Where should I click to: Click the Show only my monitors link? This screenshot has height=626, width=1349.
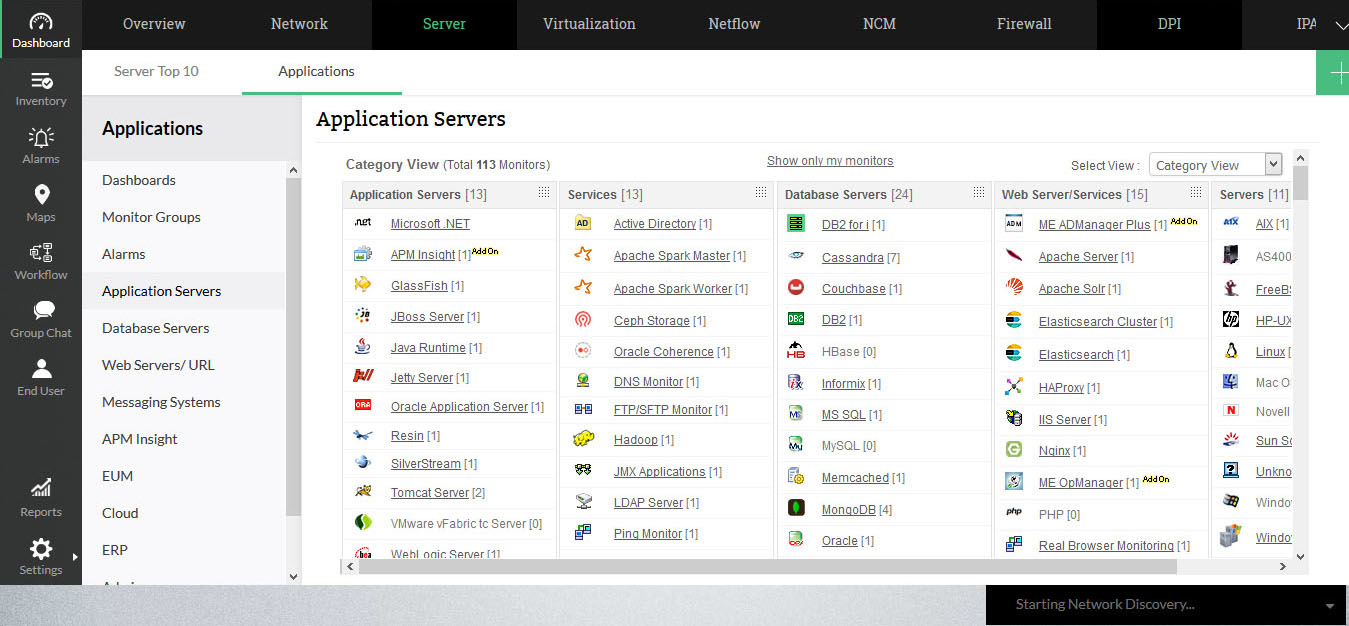(830, 161)
